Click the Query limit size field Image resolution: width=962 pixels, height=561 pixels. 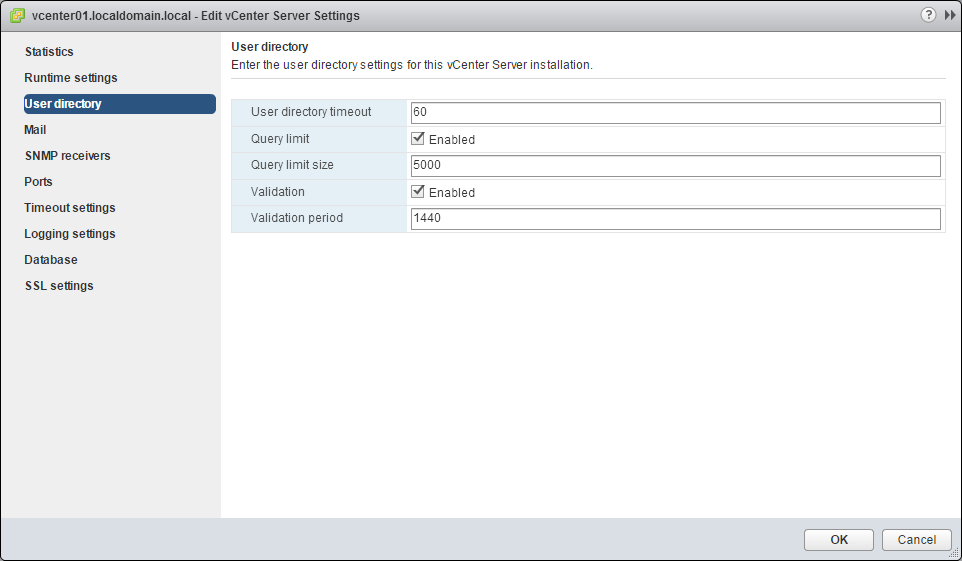pyautogui.click(x=675, y=165)
